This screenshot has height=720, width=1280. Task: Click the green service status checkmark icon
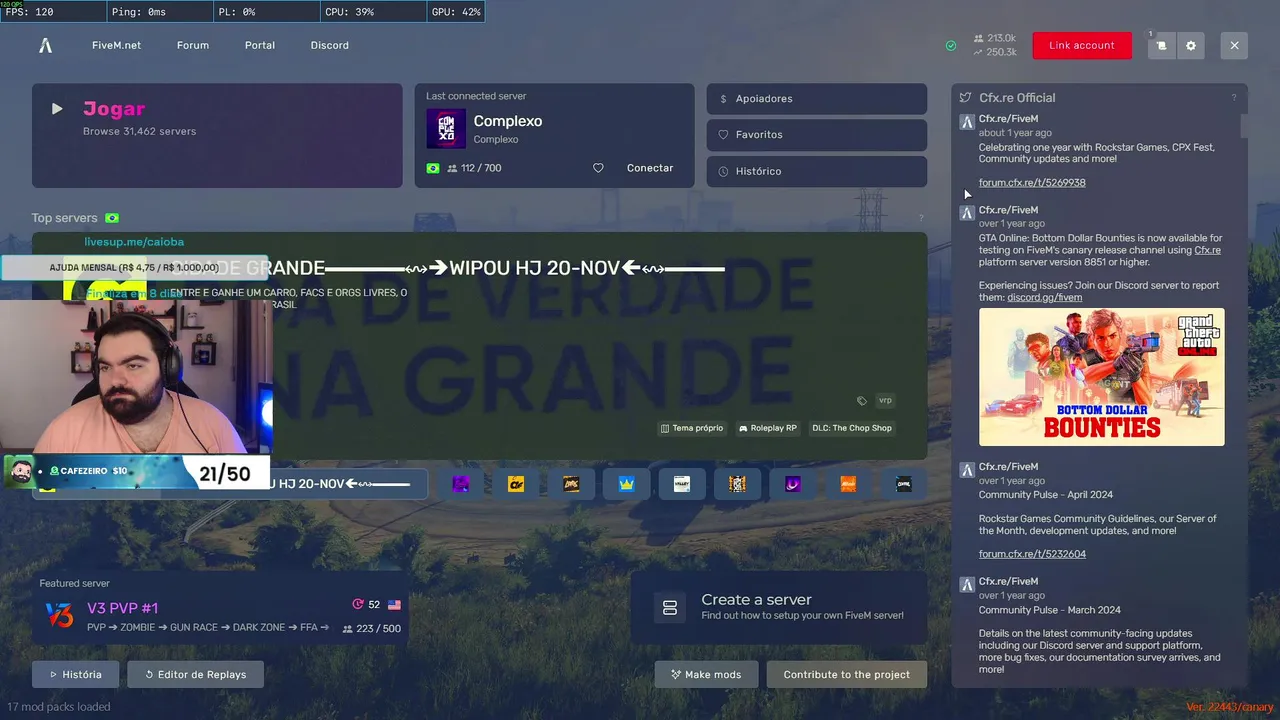951,45
